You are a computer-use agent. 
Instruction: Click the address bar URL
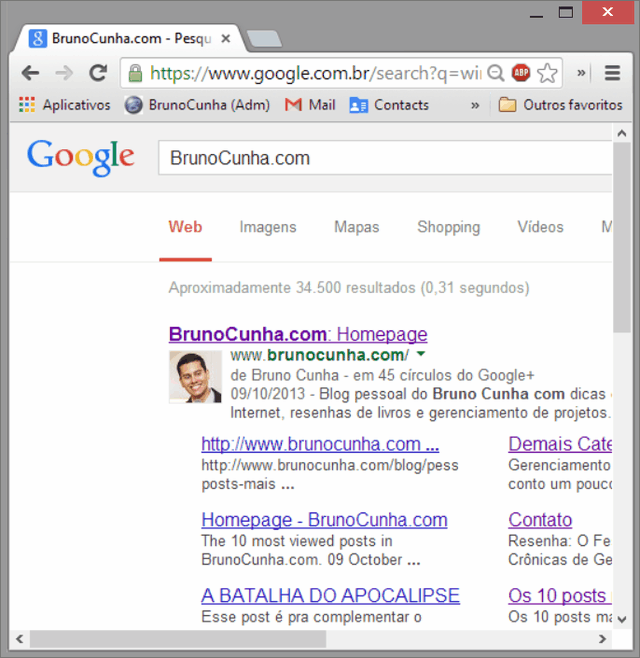315,73
